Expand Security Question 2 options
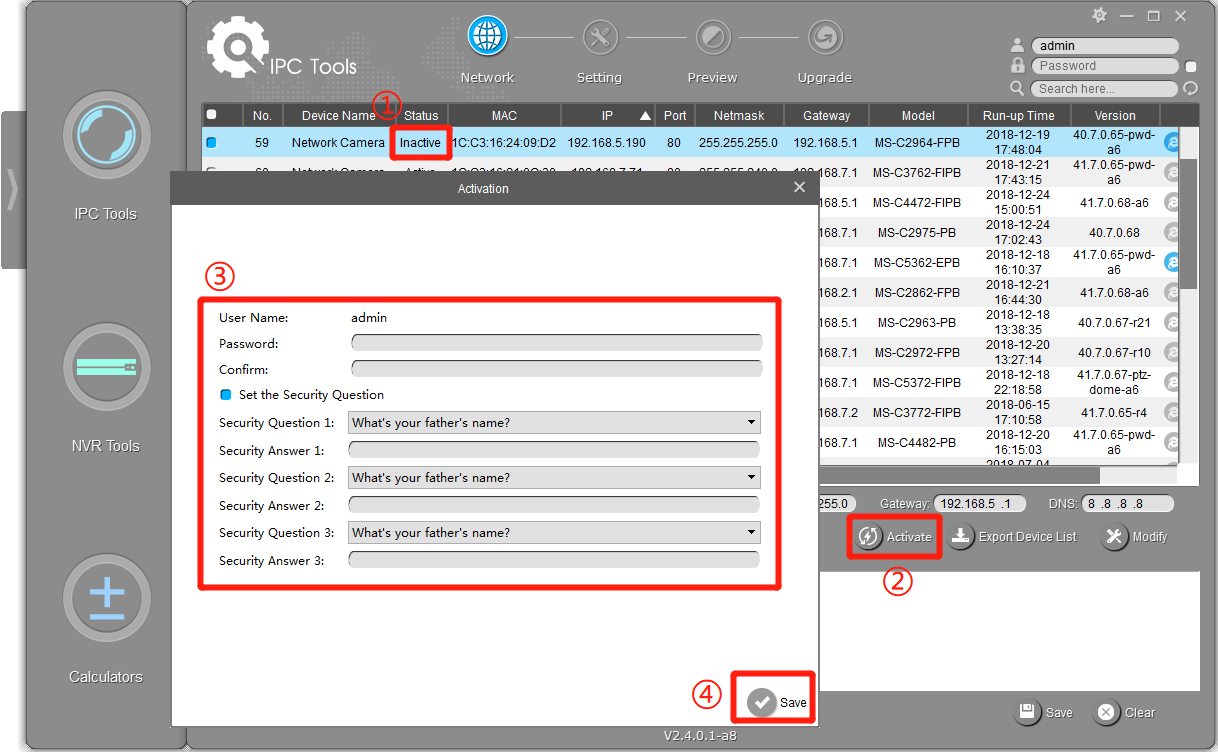 click(x=751, y=477)
